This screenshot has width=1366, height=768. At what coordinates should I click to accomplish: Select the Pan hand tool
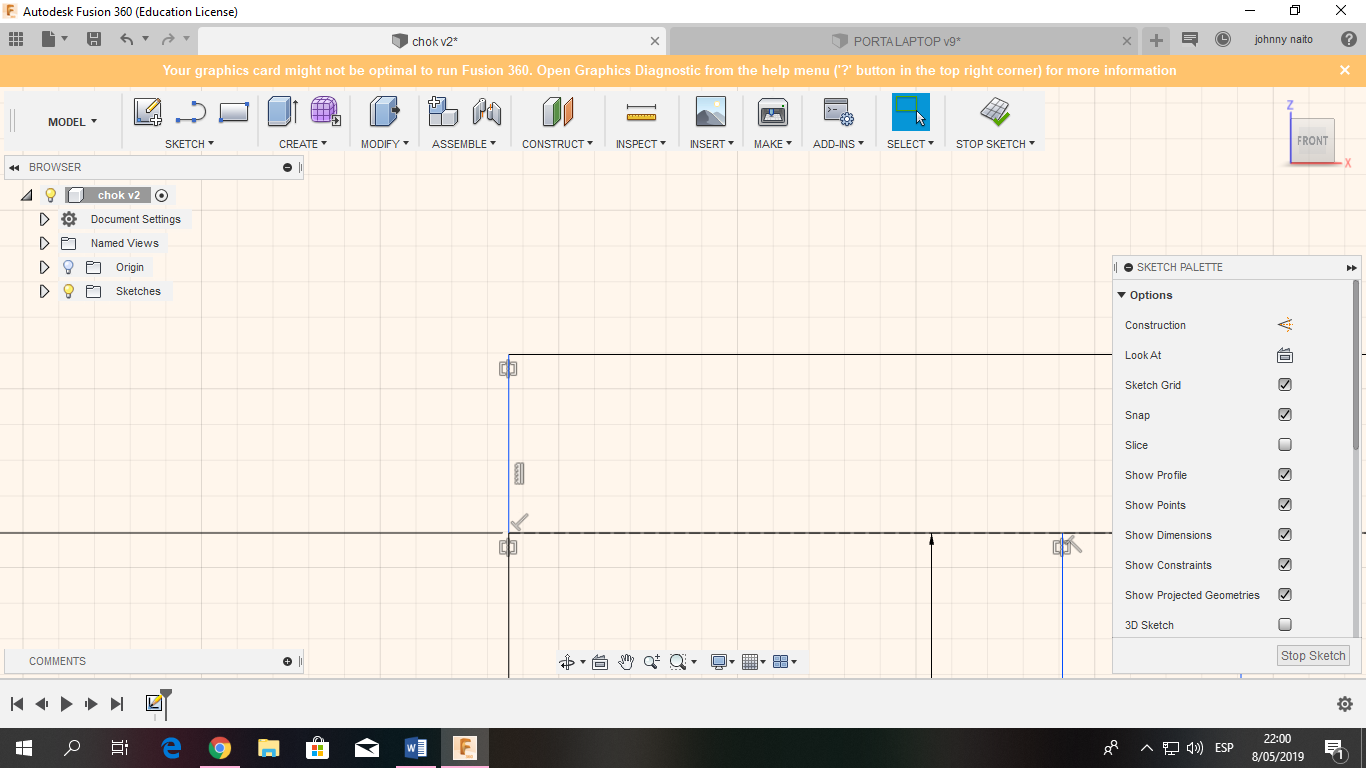pos(626,662)
